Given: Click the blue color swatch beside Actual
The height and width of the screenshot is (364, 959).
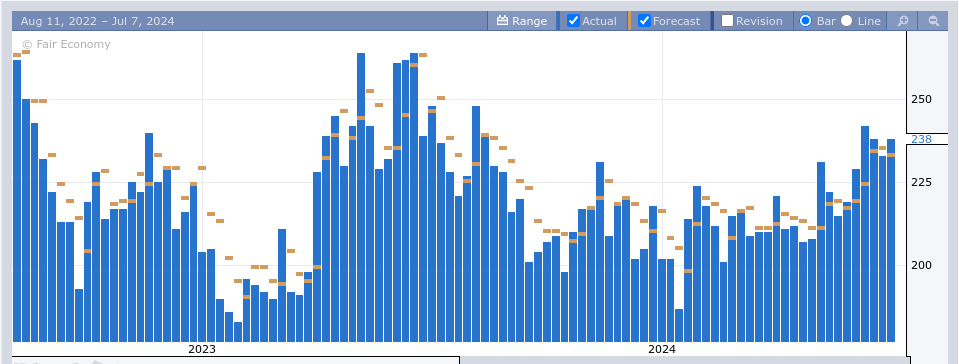Looking at the screenshot, I should pyautogui.click(x=558, y=21).
